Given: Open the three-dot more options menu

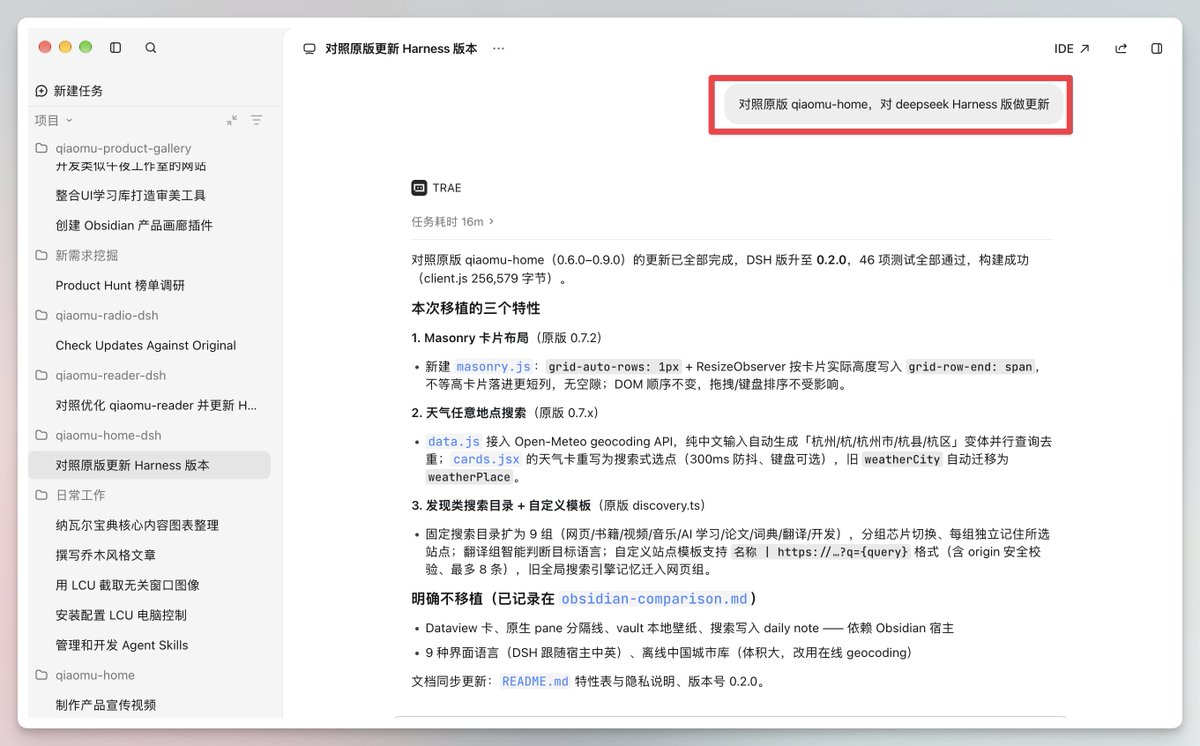Looking at the screenshot, I should coord(499,48).
